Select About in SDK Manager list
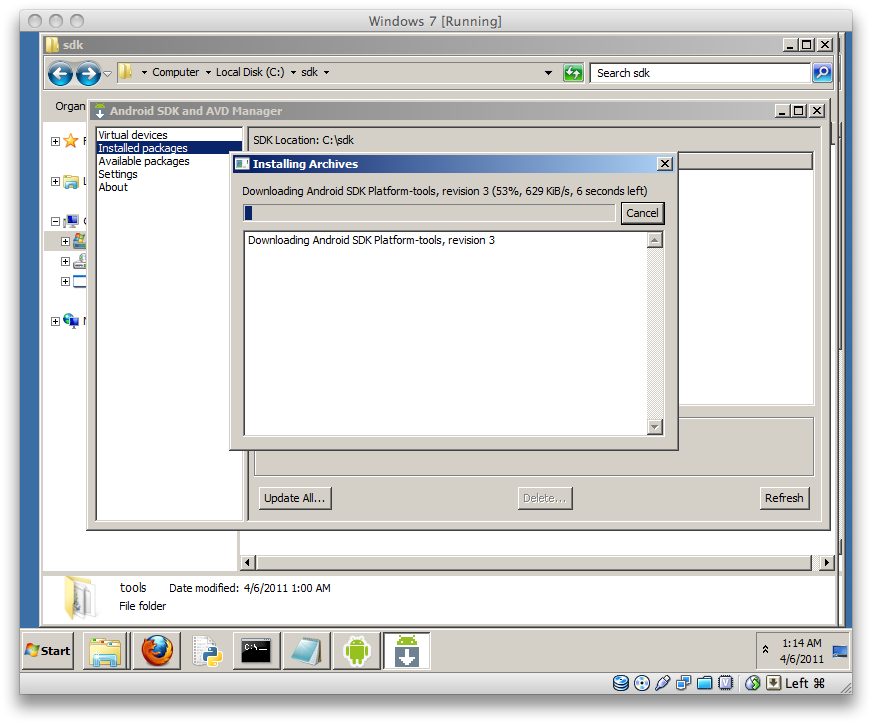This screenshot has height=724, width=872. point(169,187)
